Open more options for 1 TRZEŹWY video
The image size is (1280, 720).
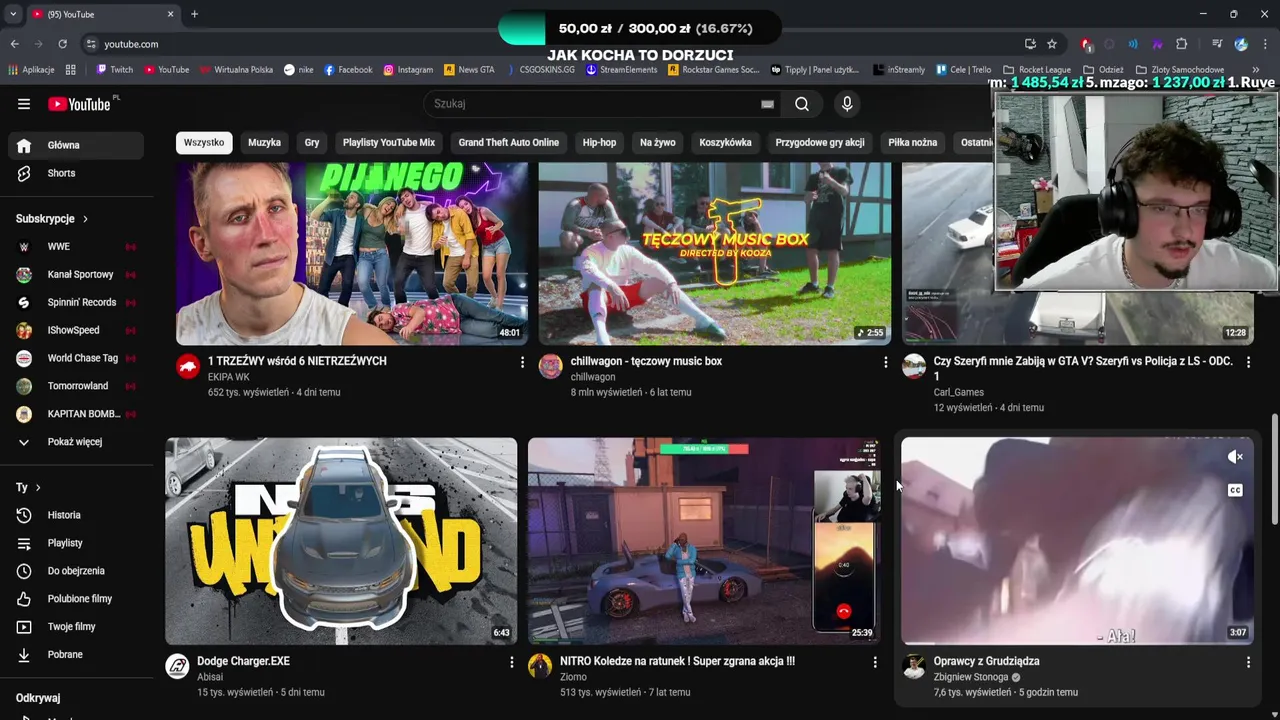click(x=522, y=362)
